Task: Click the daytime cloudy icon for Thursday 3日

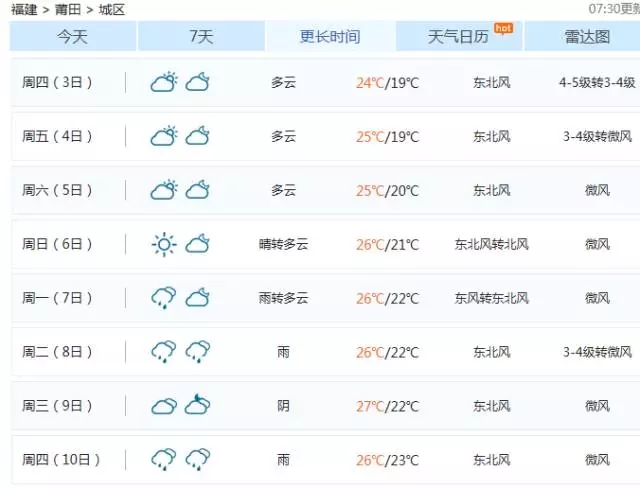Action: pyautogui.click(x=164, y=82)
